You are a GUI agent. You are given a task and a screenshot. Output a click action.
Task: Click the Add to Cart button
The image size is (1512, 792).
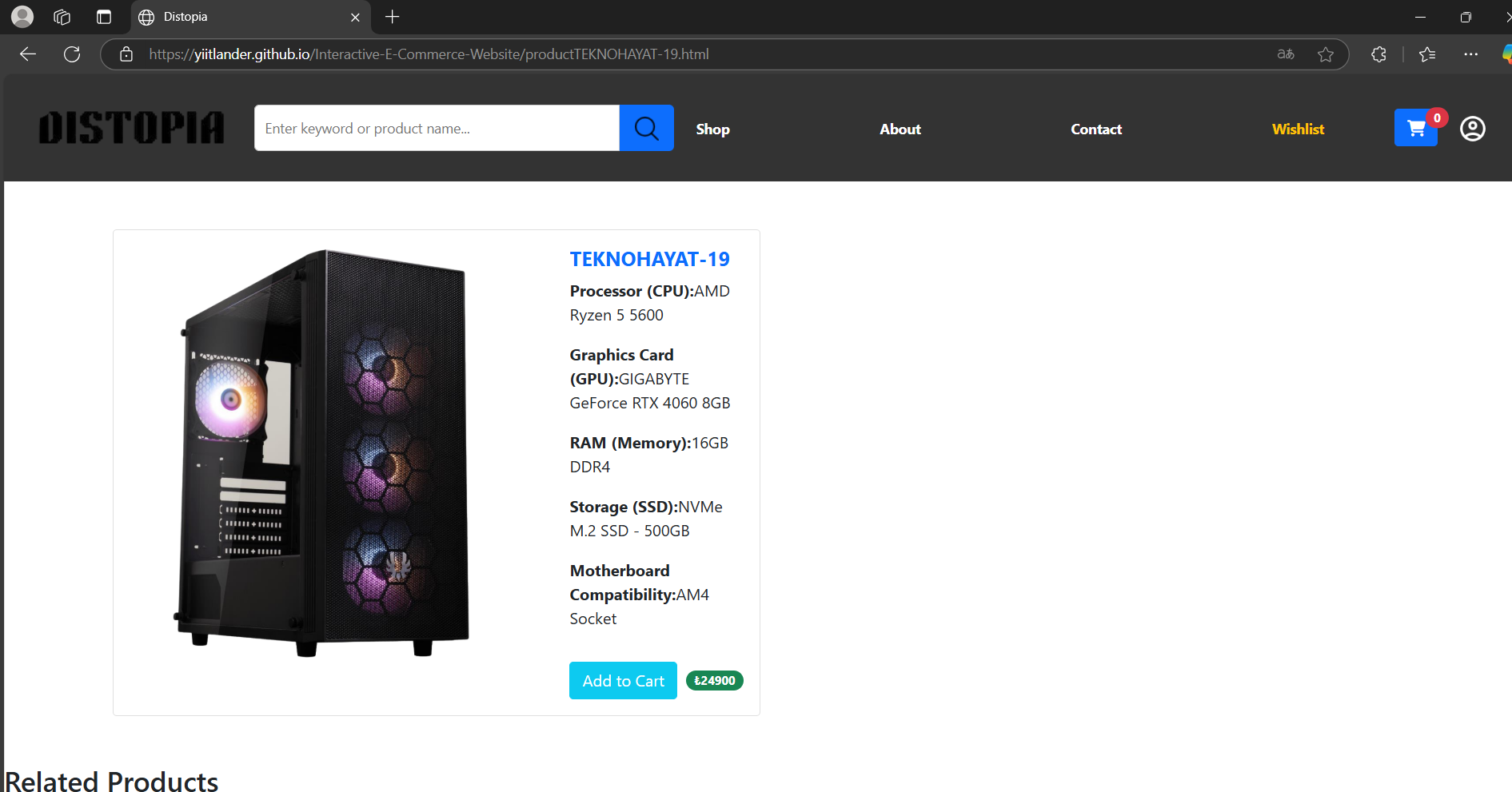623,680
